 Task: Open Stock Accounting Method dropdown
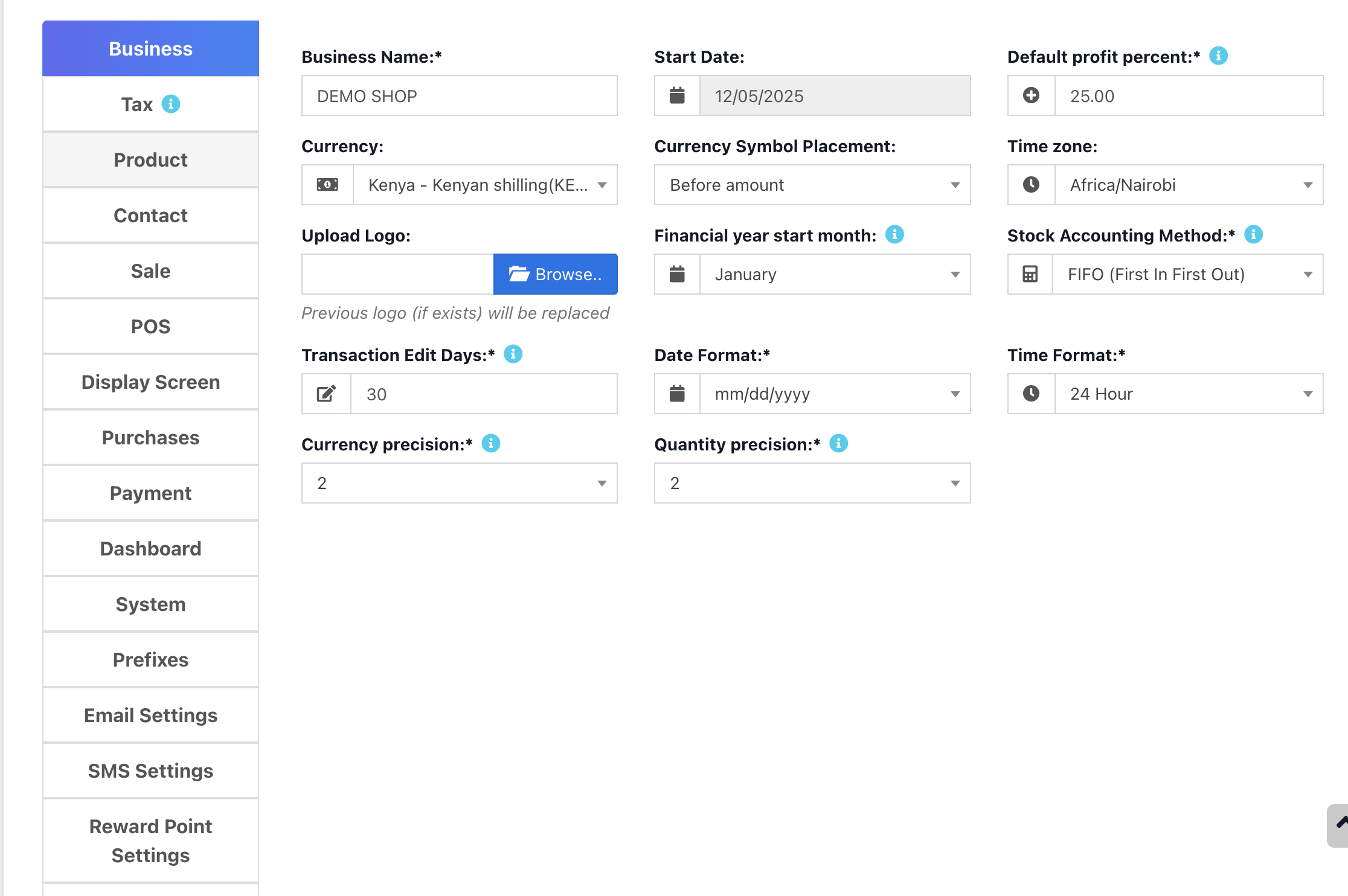(x=1186, y=274)
